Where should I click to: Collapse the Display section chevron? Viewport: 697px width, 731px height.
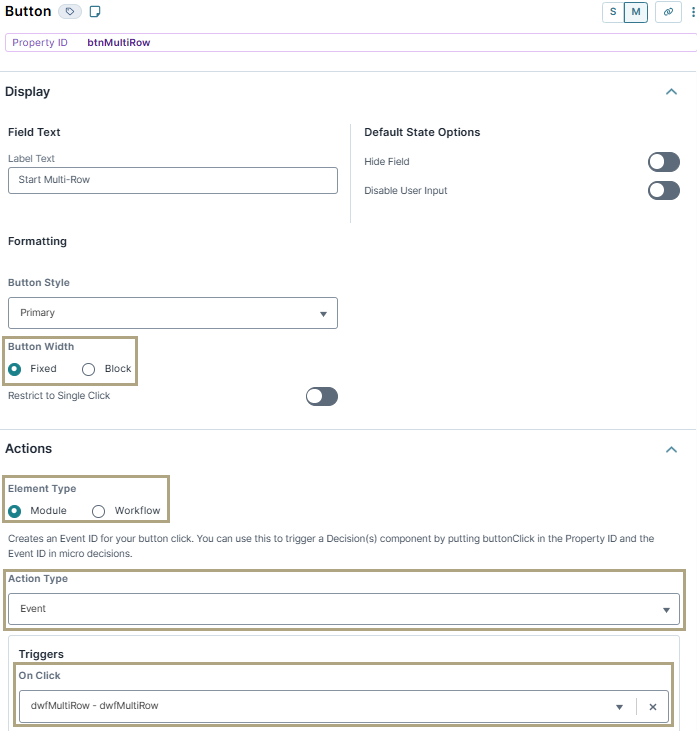(671, 92)
